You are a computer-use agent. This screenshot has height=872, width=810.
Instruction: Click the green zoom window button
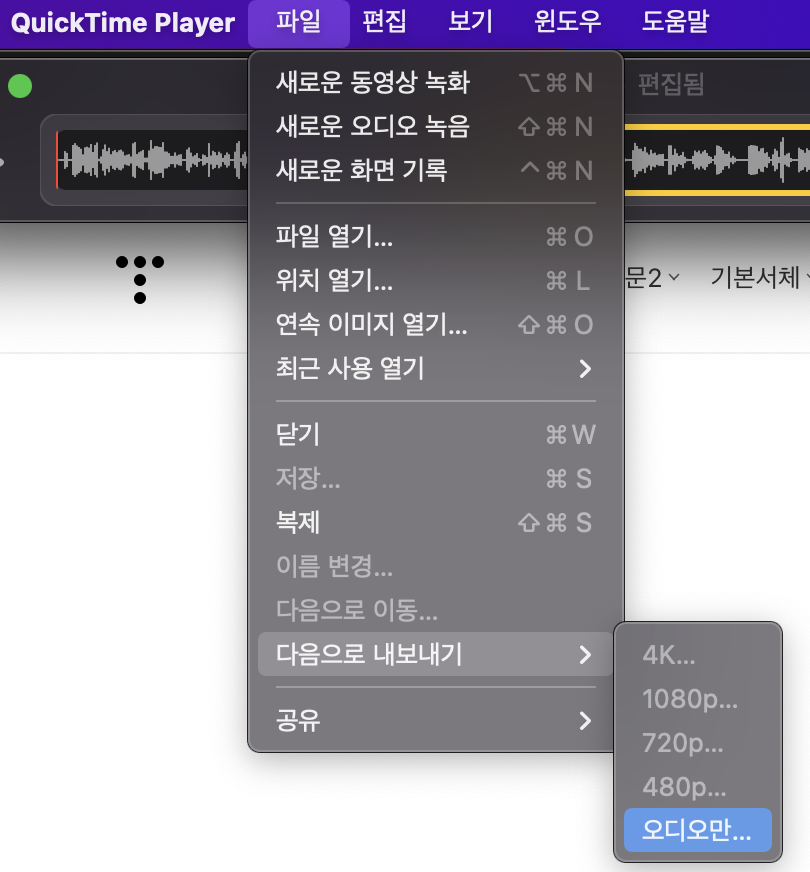coord(20,86)
